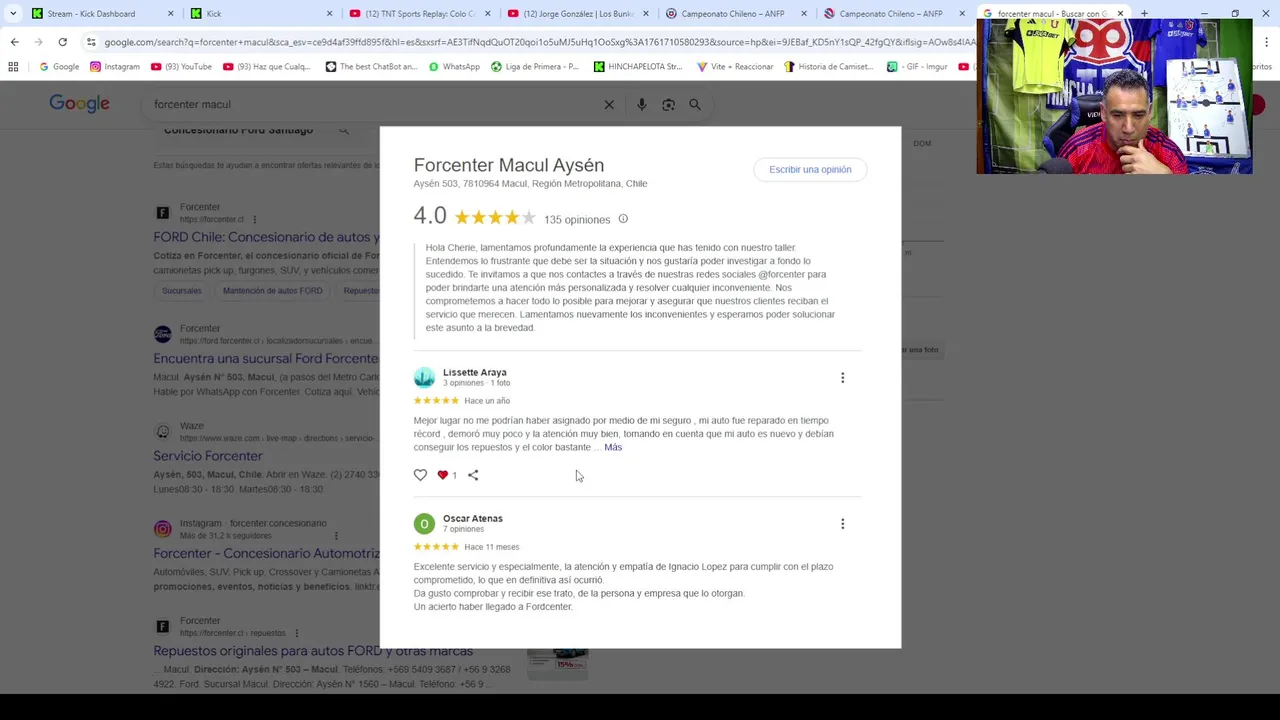Viewport: 1280px width, 720px height.
Task: Reload the current page
Action: click(x=62, y=42)
